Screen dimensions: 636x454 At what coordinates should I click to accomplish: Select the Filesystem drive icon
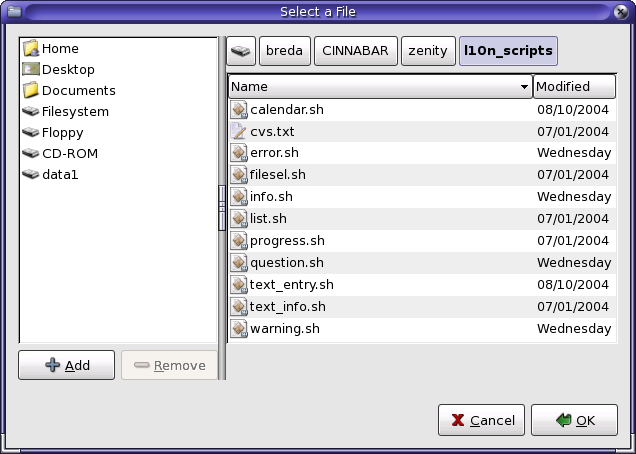coord(30,112)
